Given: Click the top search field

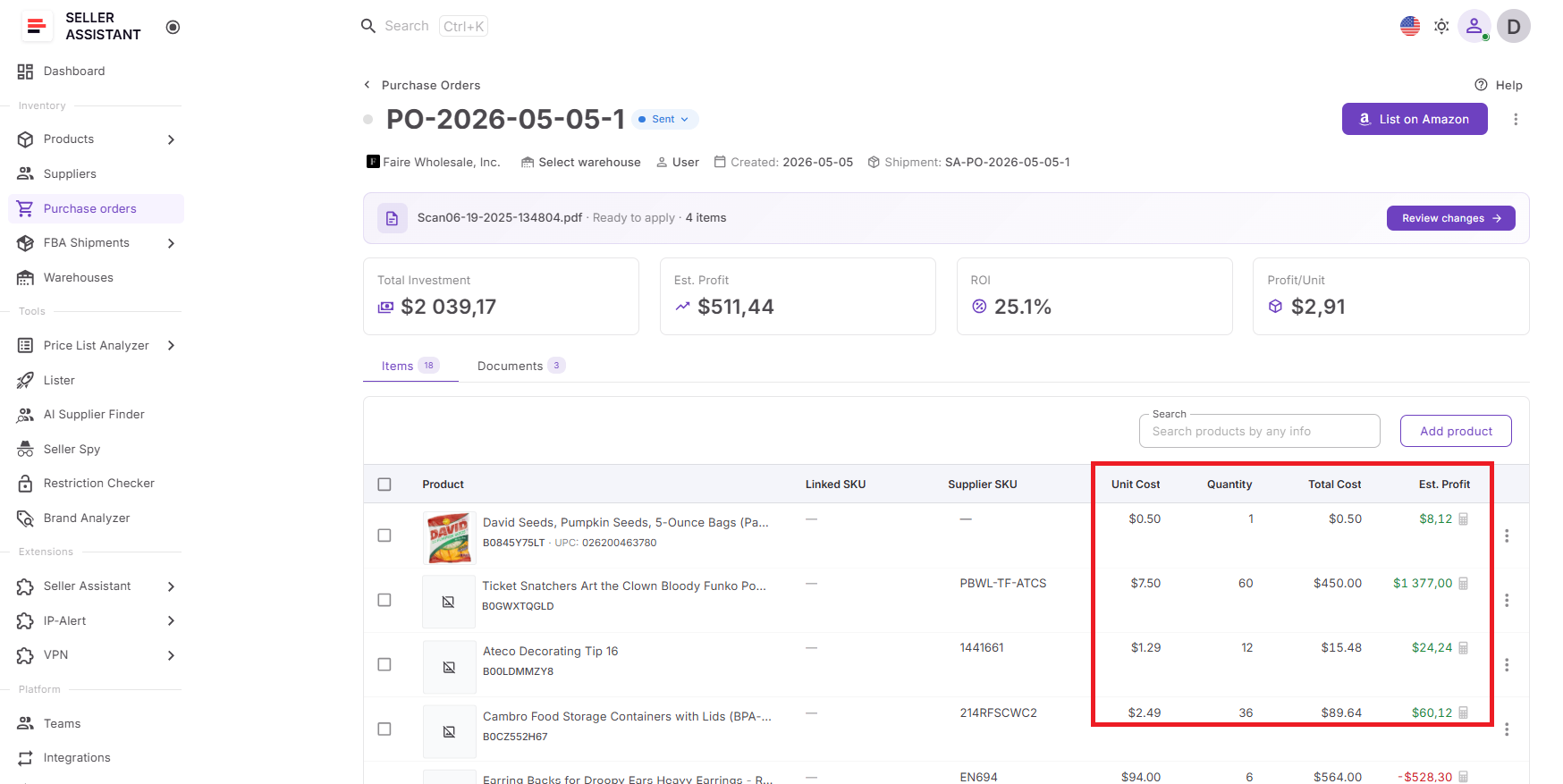Looking at the screenshot, I should (x=424, y=26).
